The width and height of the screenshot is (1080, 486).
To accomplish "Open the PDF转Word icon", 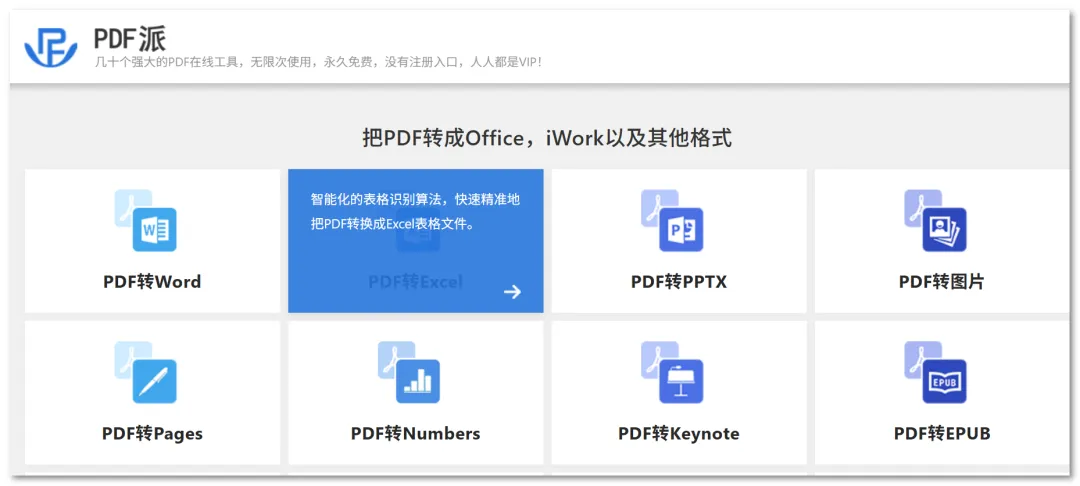I will click(145, 220).
